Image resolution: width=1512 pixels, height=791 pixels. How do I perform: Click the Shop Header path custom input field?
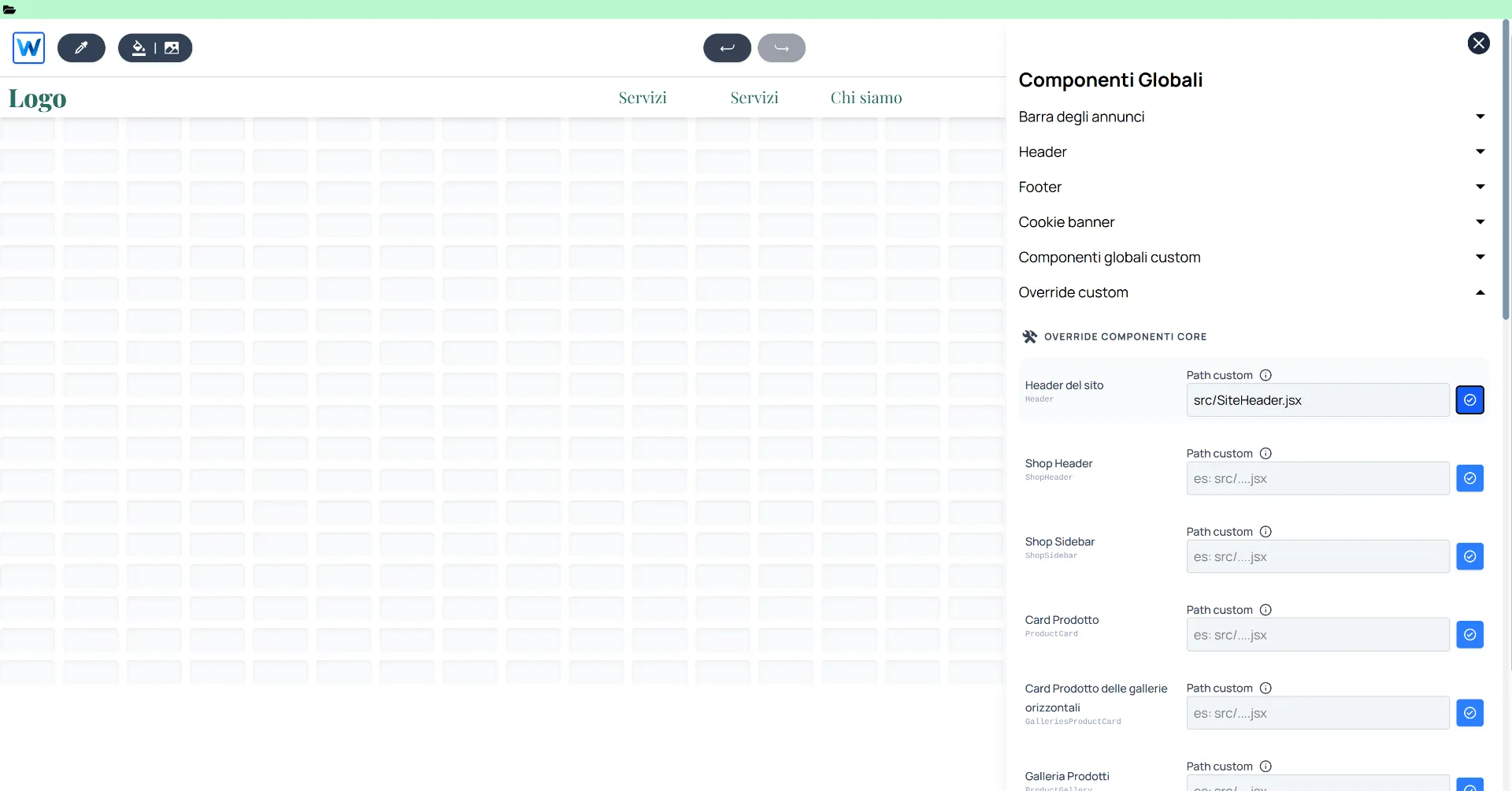[x=1317, y=478]
